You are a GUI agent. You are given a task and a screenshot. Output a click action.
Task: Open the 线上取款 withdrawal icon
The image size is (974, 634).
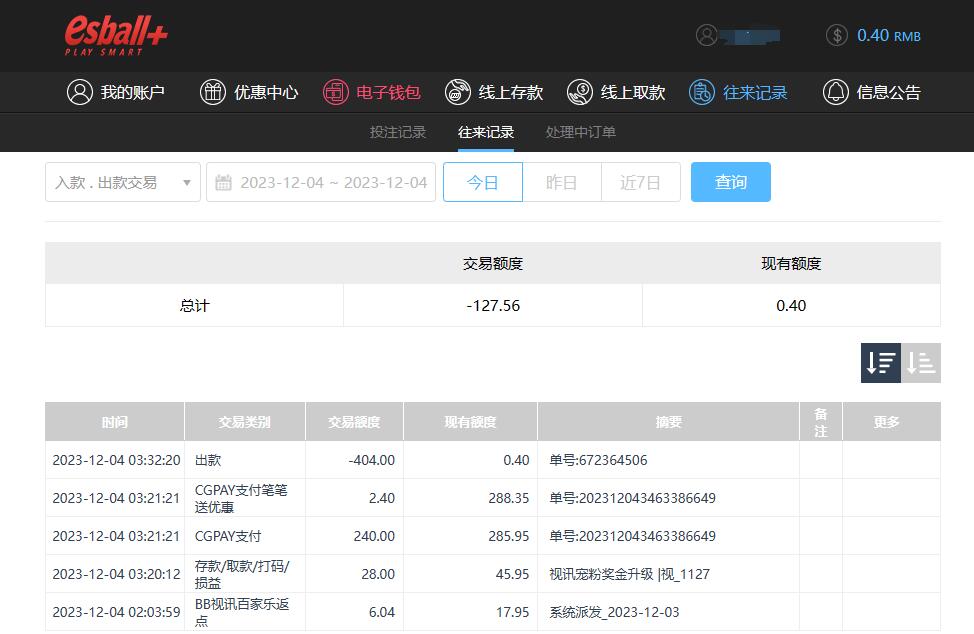click(x=580, y=92)
